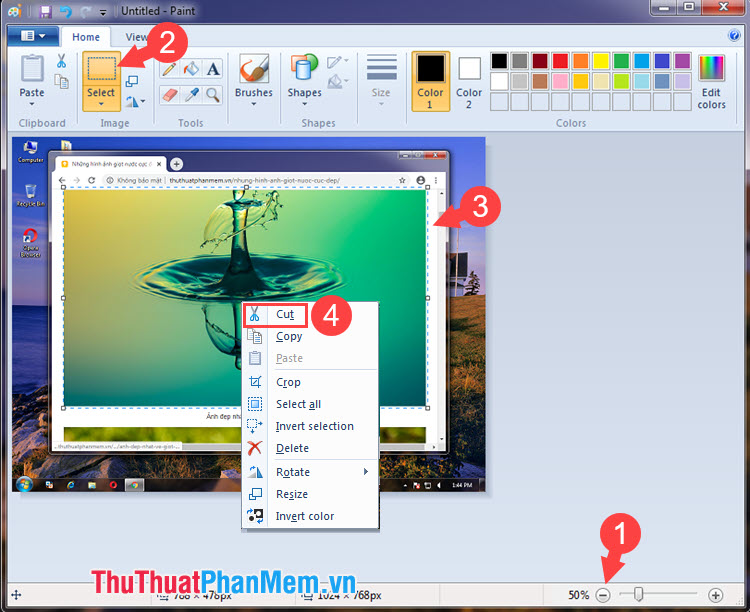Screen dimensions: 750x612
Task: Expand the Shapes dropdown arrow
Action: (304, 104)
